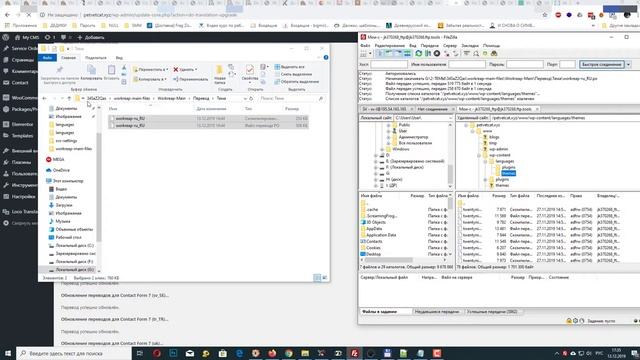Expand H: drive node in FileZilla local tree
Viewport: 640px width, 360px height.
(376, 180)
